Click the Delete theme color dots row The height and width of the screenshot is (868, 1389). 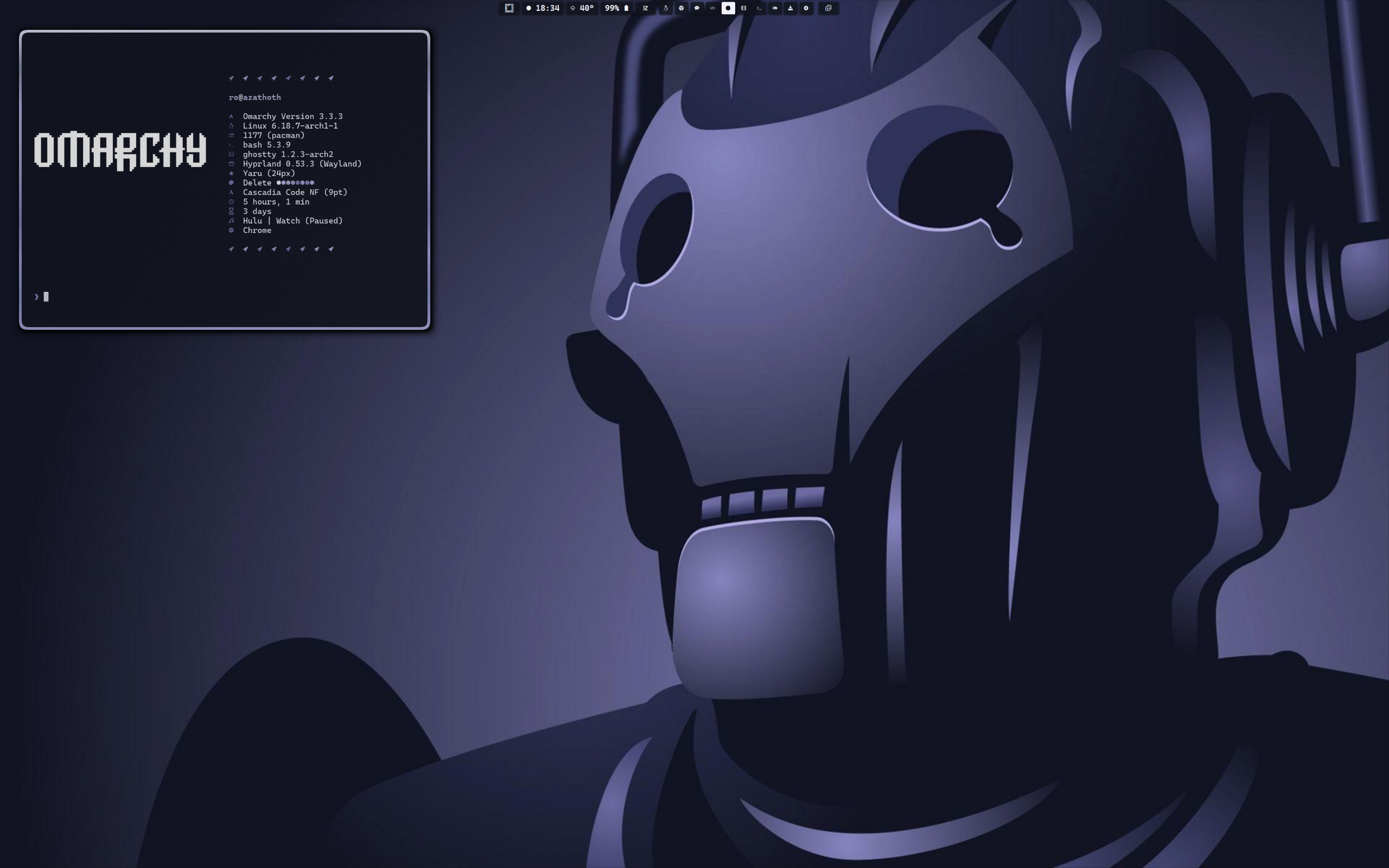(x=295, y=183)
